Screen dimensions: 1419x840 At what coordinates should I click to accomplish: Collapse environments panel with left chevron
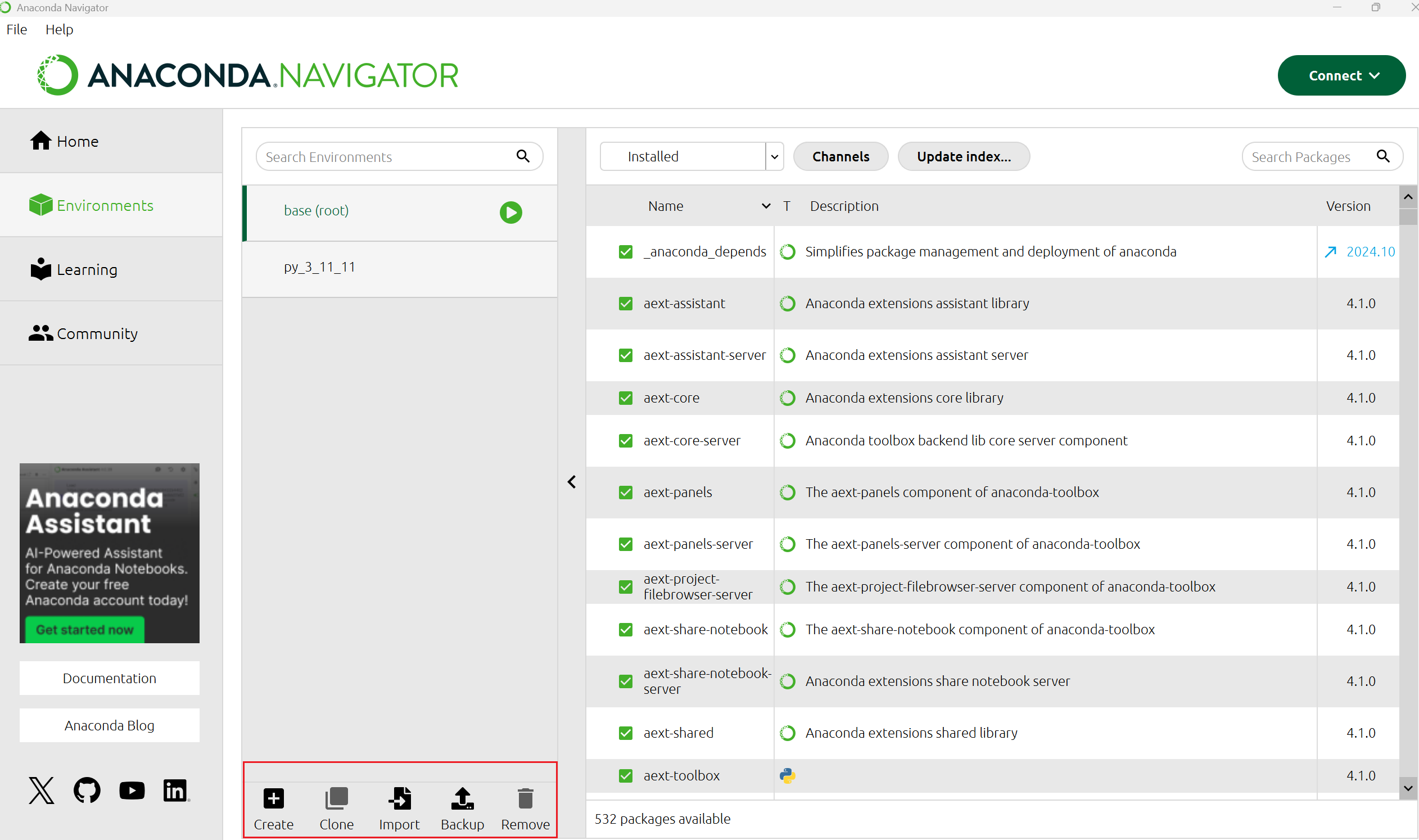(571, 482)
